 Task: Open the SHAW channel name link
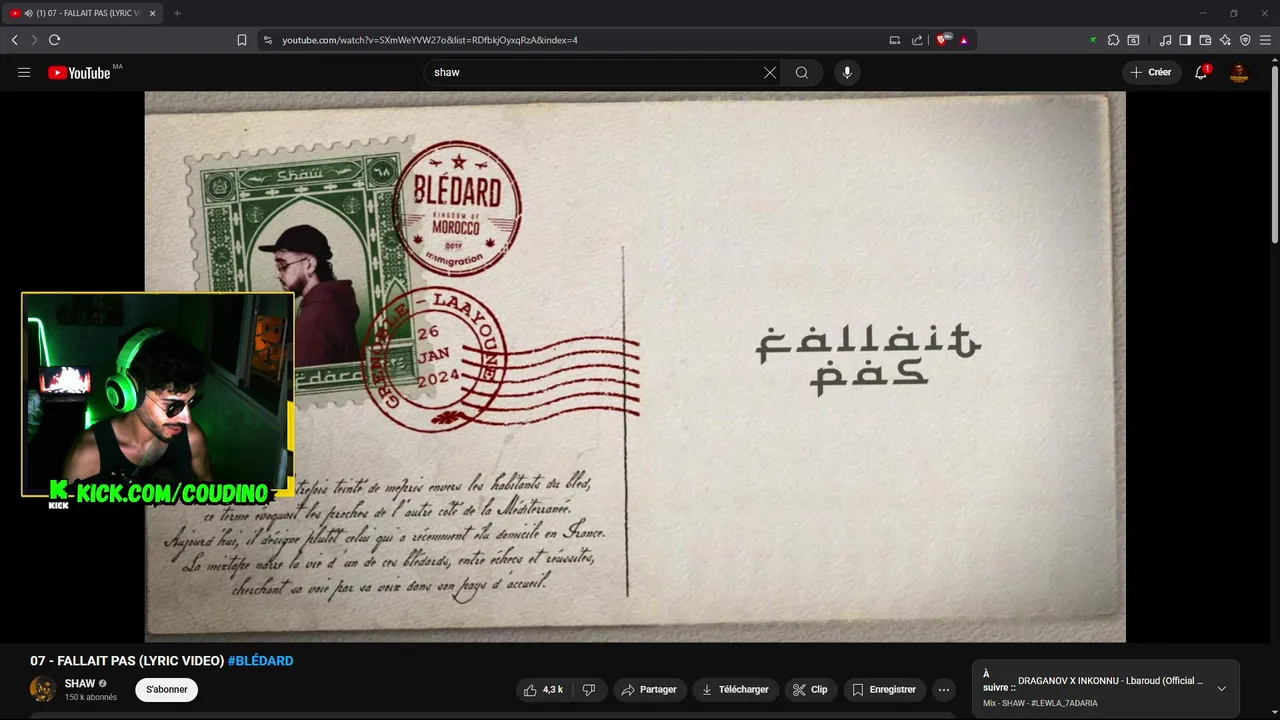(80, 684)
